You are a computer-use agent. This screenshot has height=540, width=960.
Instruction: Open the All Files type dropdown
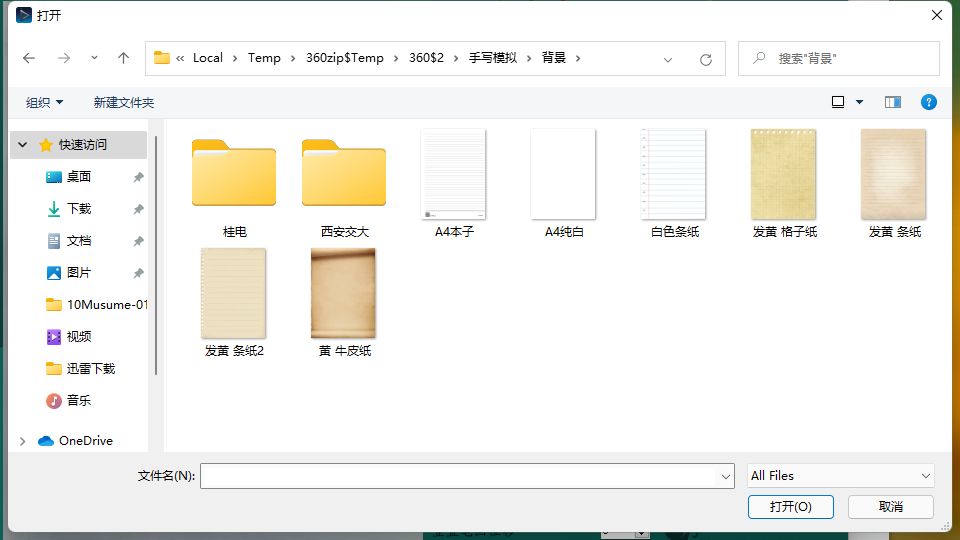point(841,476)
